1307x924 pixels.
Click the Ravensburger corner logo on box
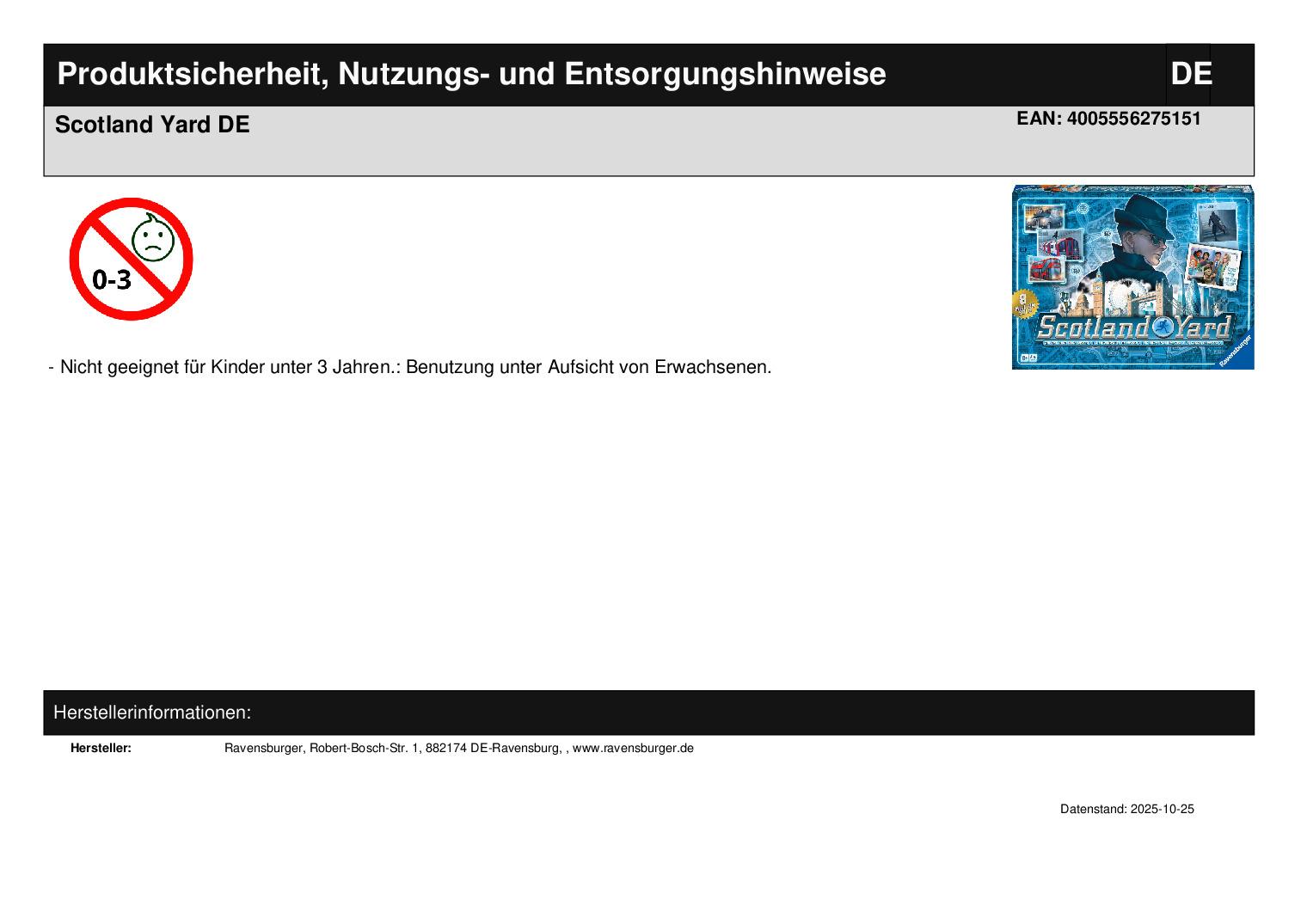(x=1234, y=351)
